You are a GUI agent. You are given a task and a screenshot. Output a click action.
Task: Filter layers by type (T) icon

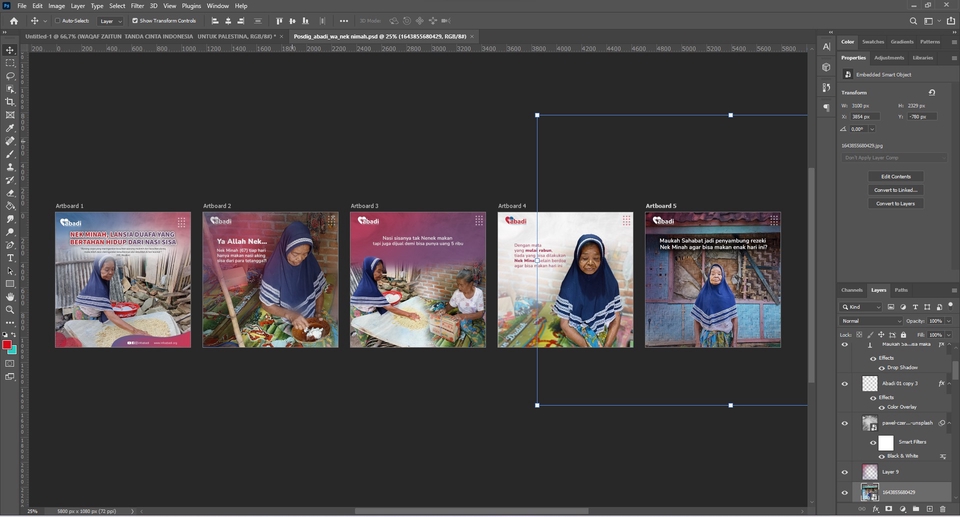(x=915, y=307)
